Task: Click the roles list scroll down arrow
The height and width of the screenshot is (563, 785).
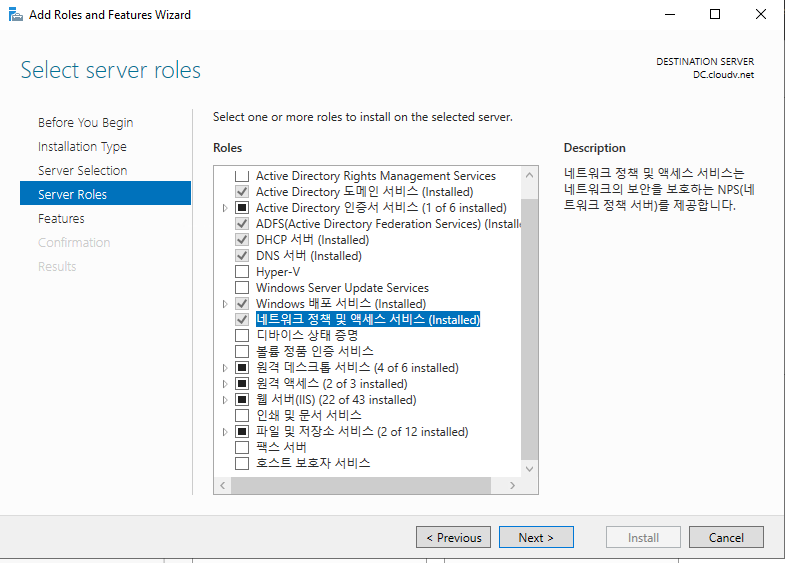Action: tap(529, 469)
